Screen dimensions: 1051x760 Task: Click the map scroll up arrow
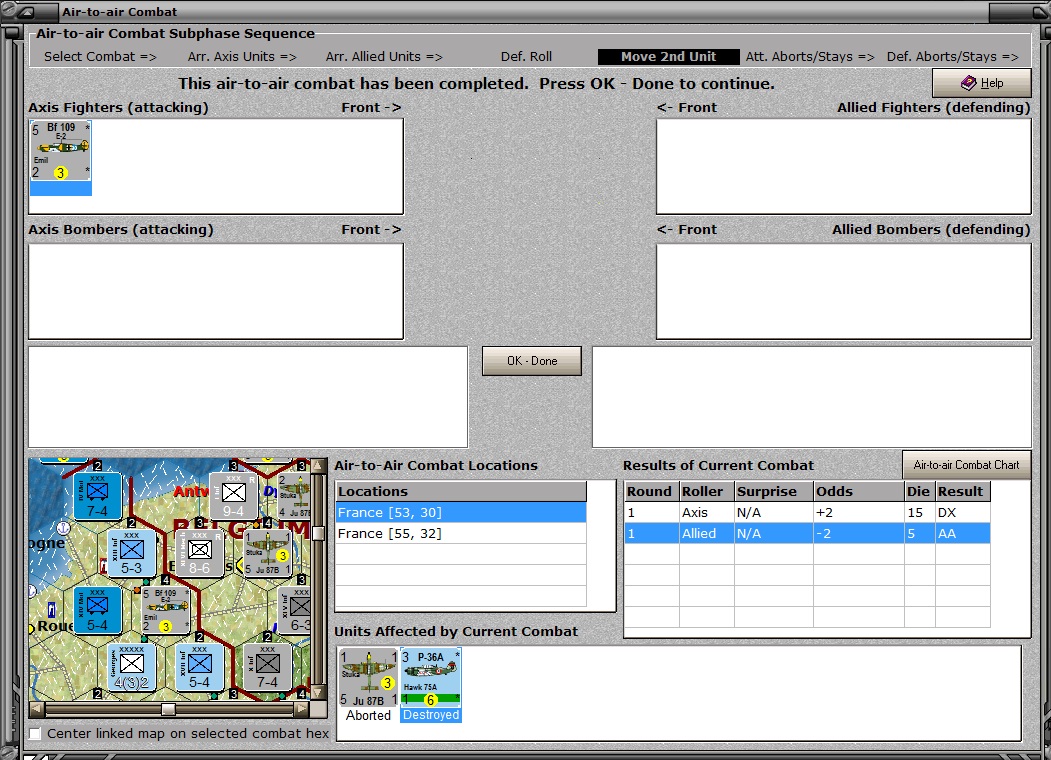pyautogui.click(x=318, y=465)
